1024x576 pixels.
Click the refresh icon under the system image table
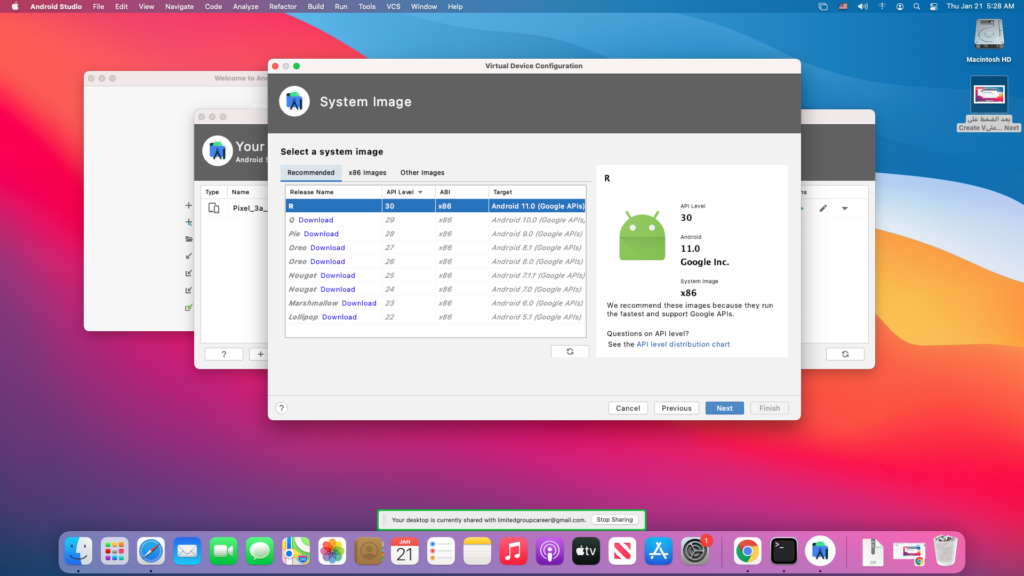point(569,351)
